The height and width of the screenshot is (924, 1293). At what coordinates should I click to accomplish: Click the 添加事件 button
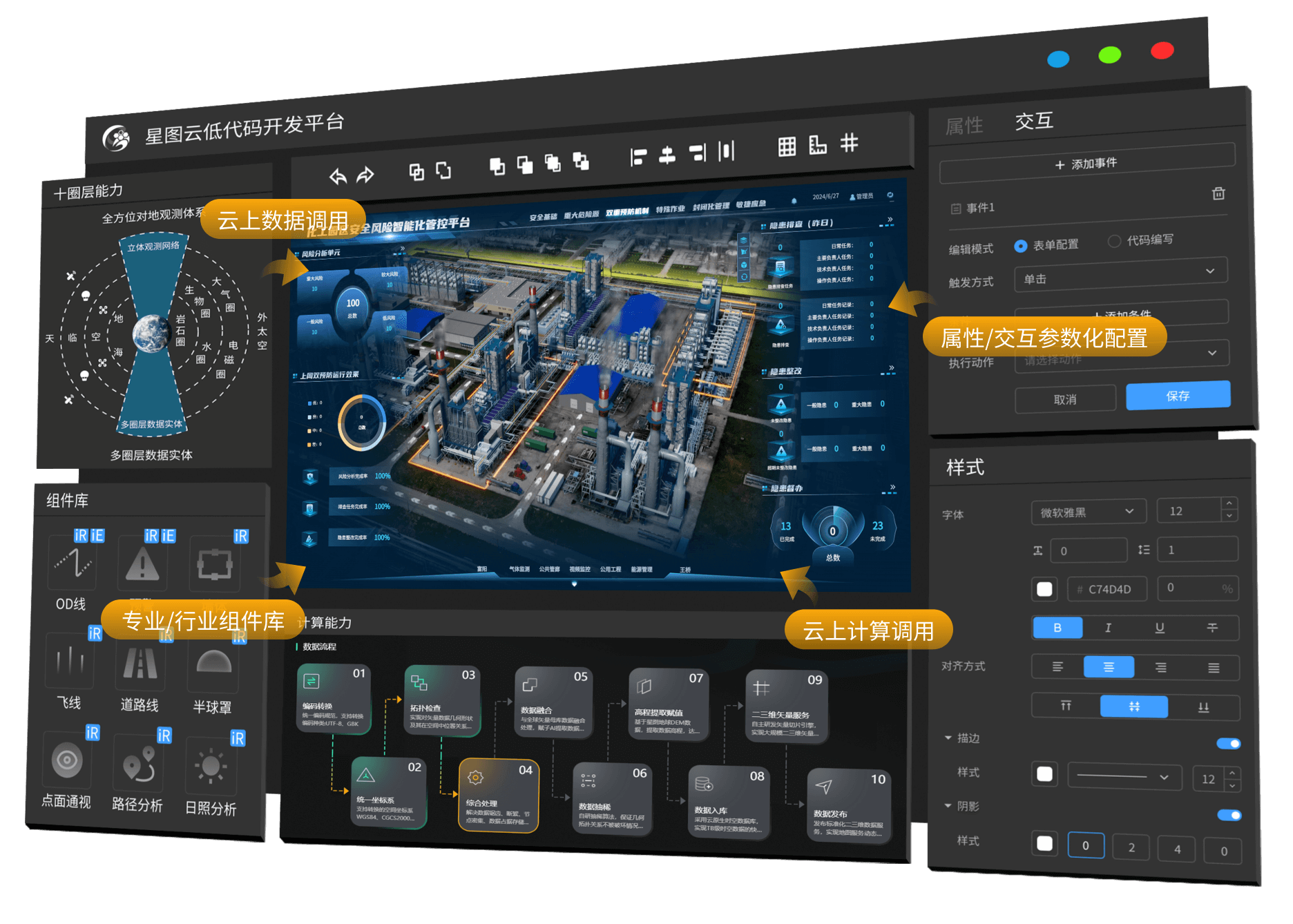coord(1087,163)
